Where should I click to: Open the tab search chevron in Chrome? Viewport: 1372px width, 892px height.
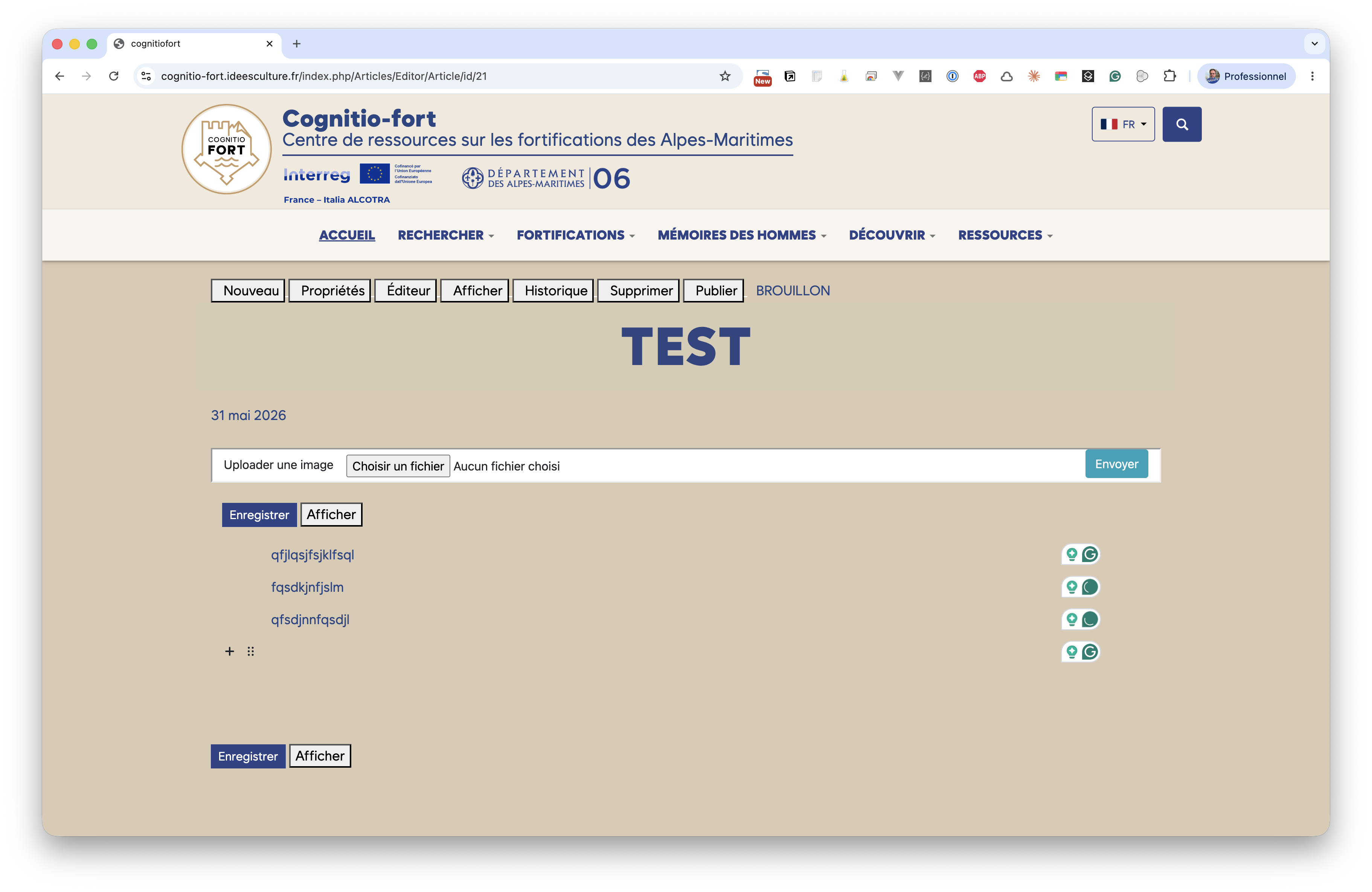(1314, 44)
